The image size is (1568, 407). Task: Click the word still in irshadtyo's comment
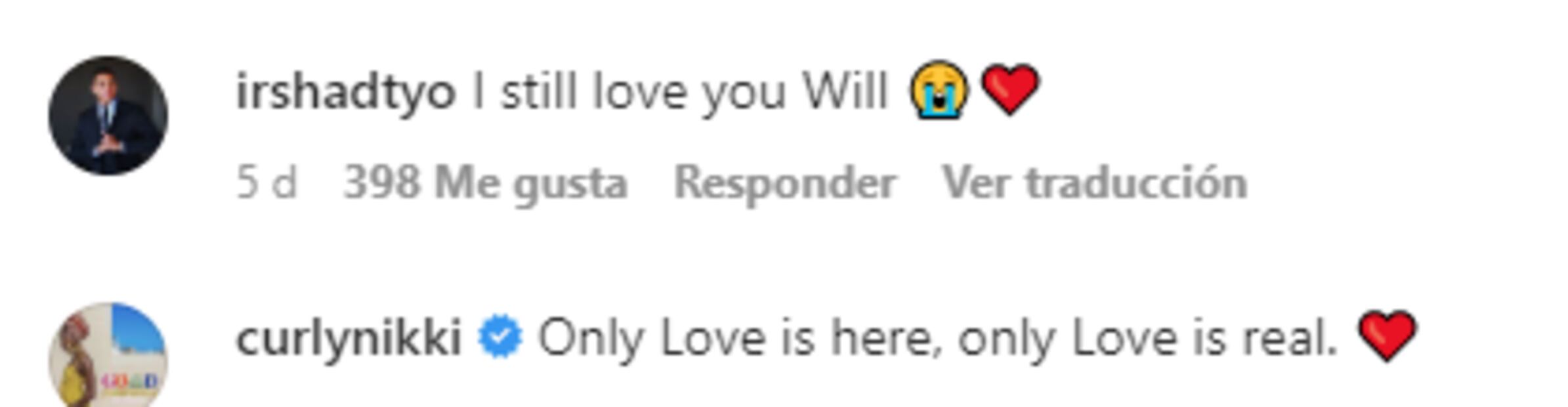click(540, 91)
